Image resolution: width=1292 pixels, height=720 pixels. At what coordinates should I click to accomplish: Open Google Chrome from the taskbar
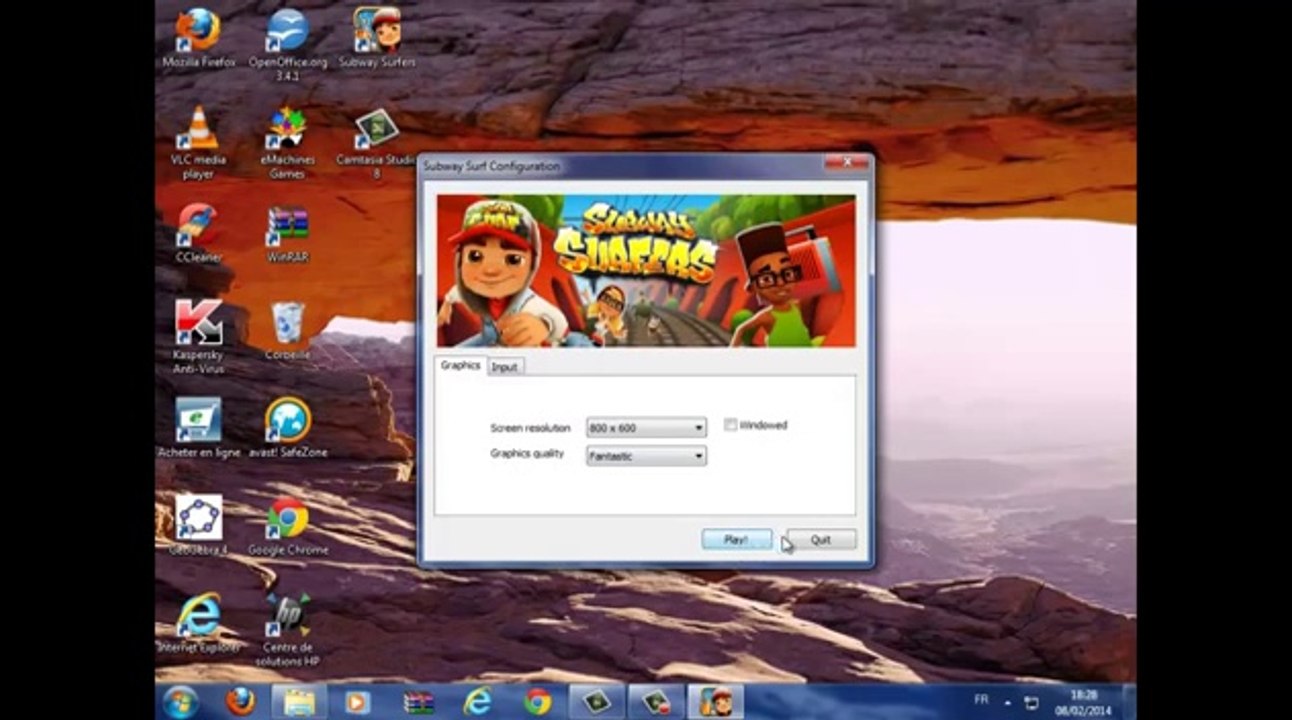[538, 702]
